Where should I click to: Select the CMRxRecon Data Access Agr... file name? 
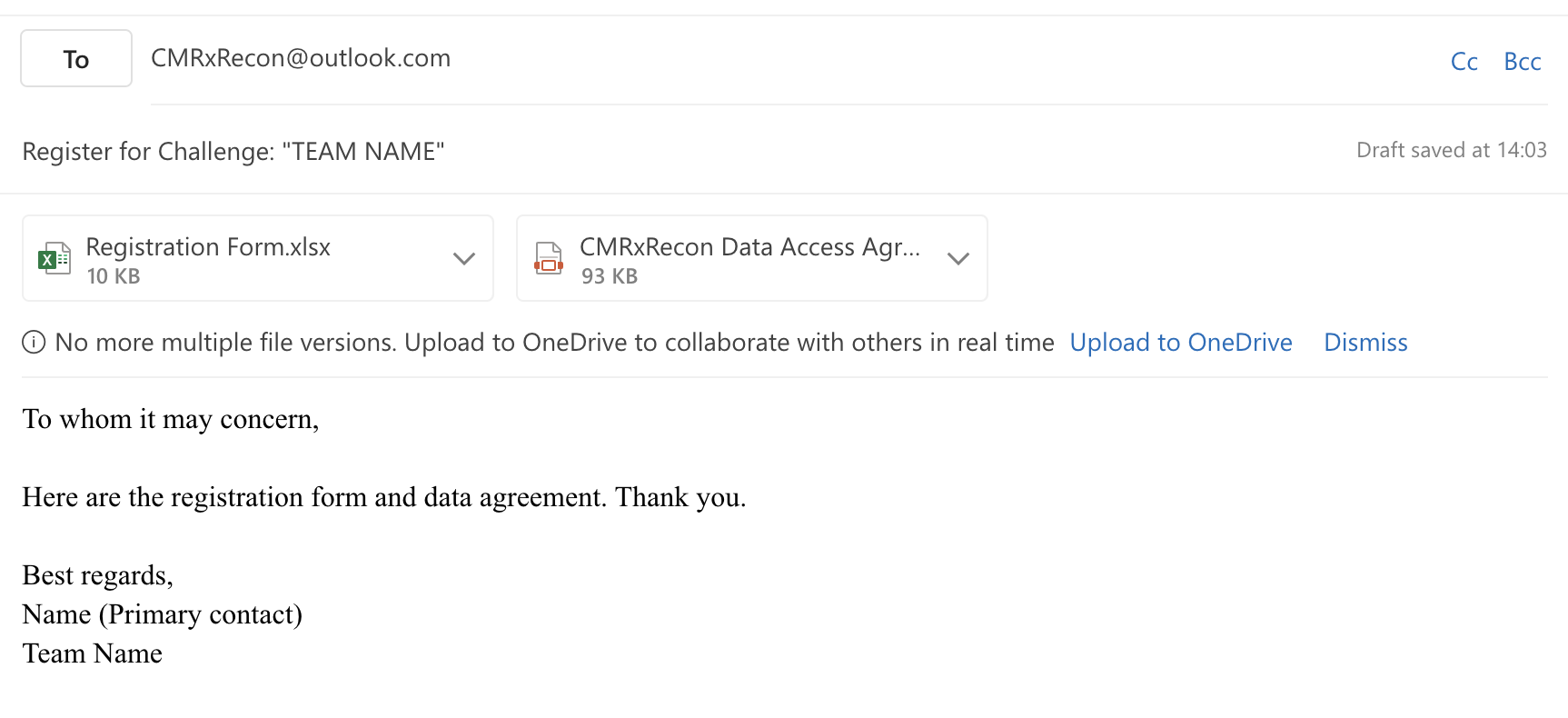(749, 247)
